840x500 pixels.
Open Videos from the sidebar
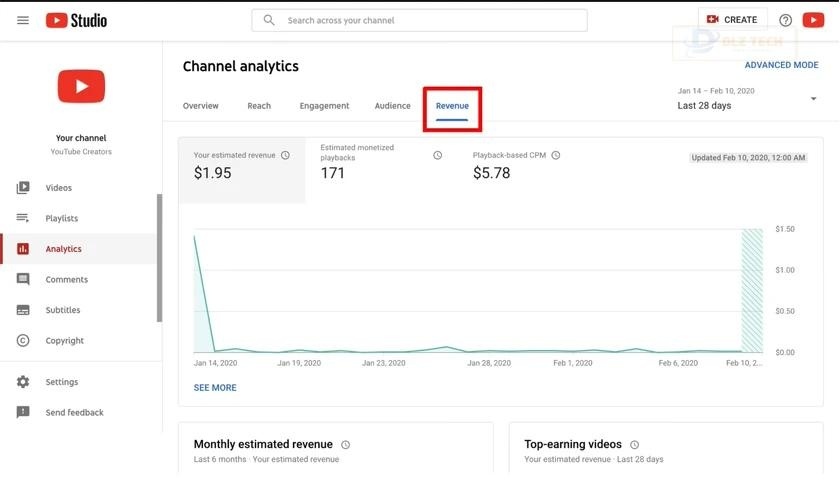point(58,188)
